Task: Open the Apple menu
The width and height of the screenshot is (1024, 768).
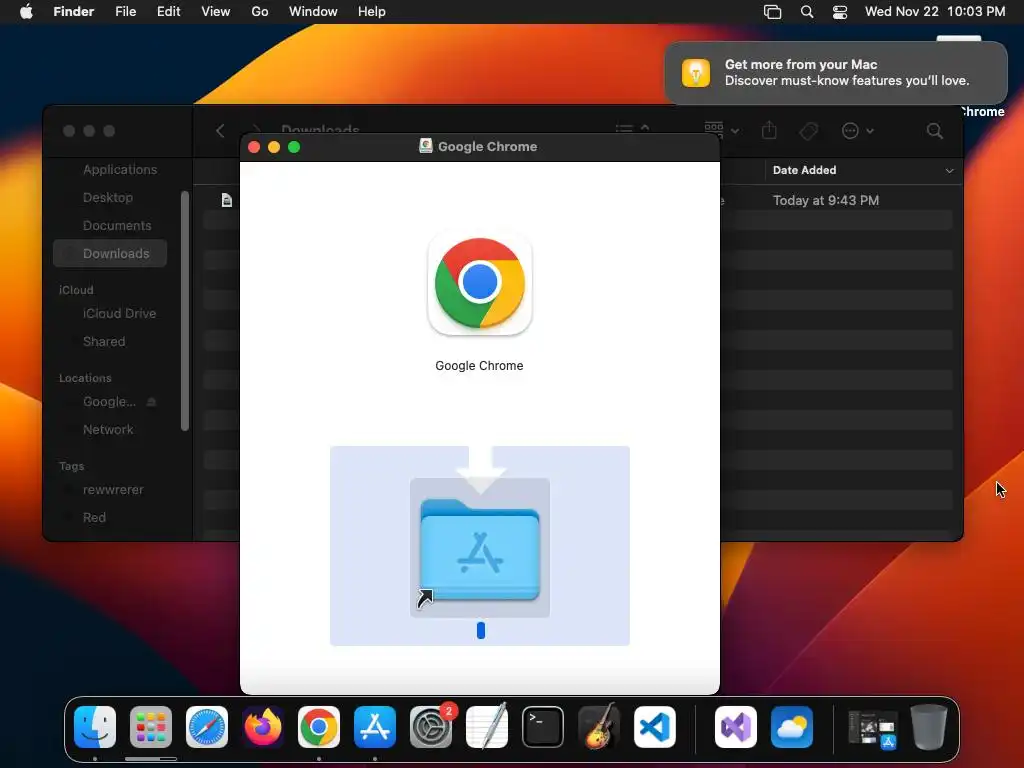Action: [x=26, y=12]
